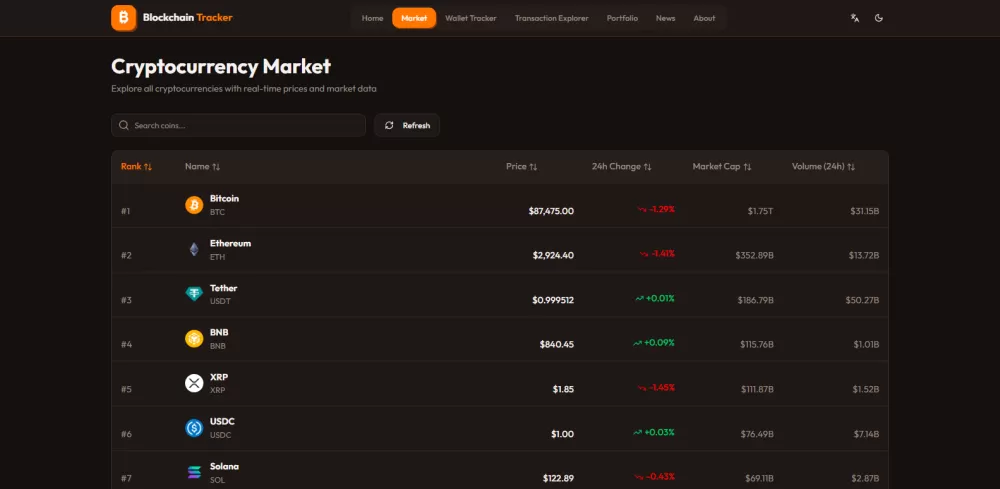
Task: Open the Wallet Tracker page
Action: point(471,18)
